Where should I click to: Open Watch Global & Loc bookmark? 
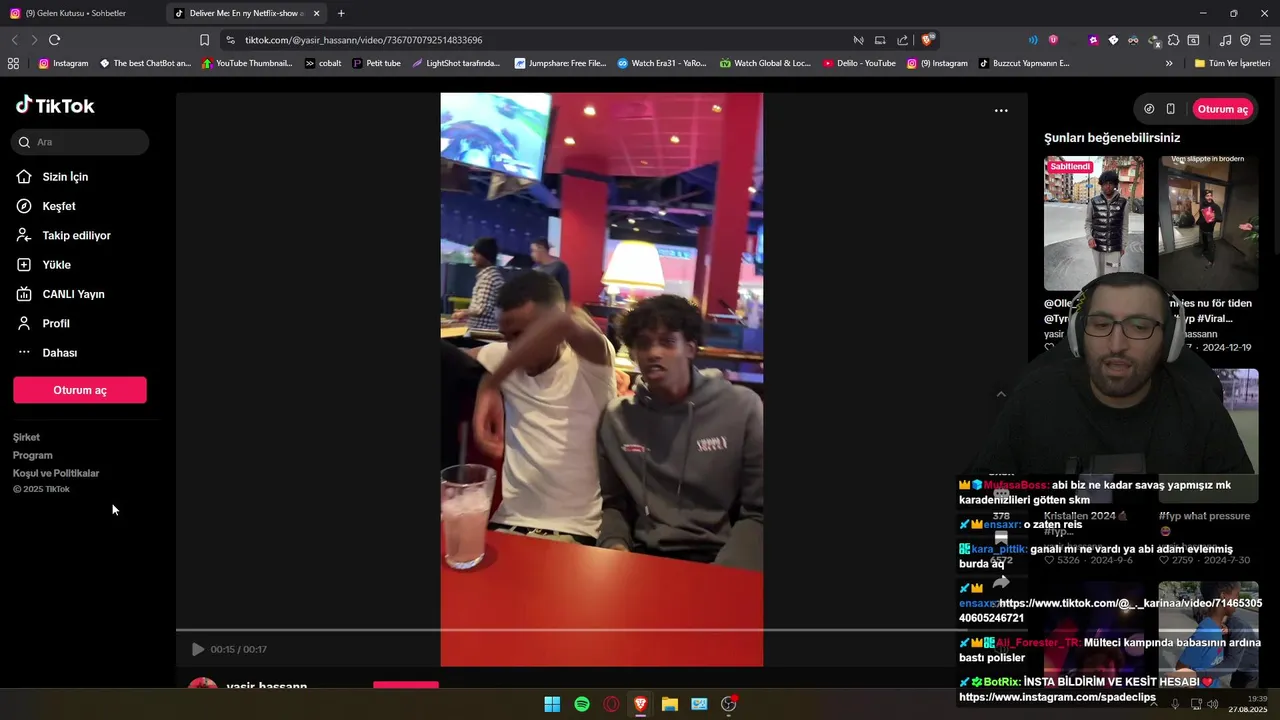point(765,63)
